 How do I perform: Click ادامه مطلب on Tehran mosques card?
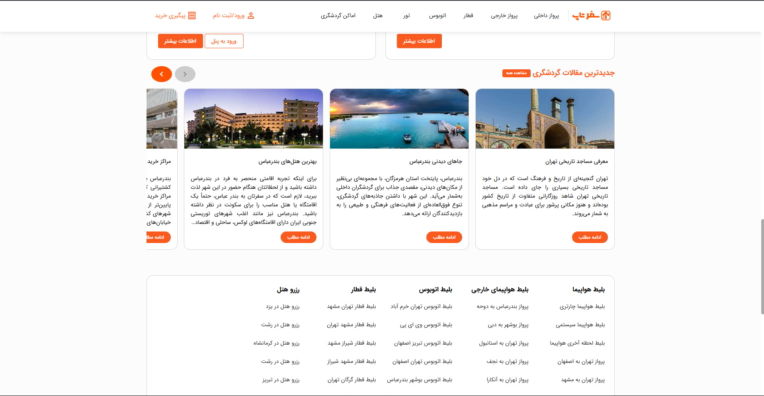click(590, 237)
